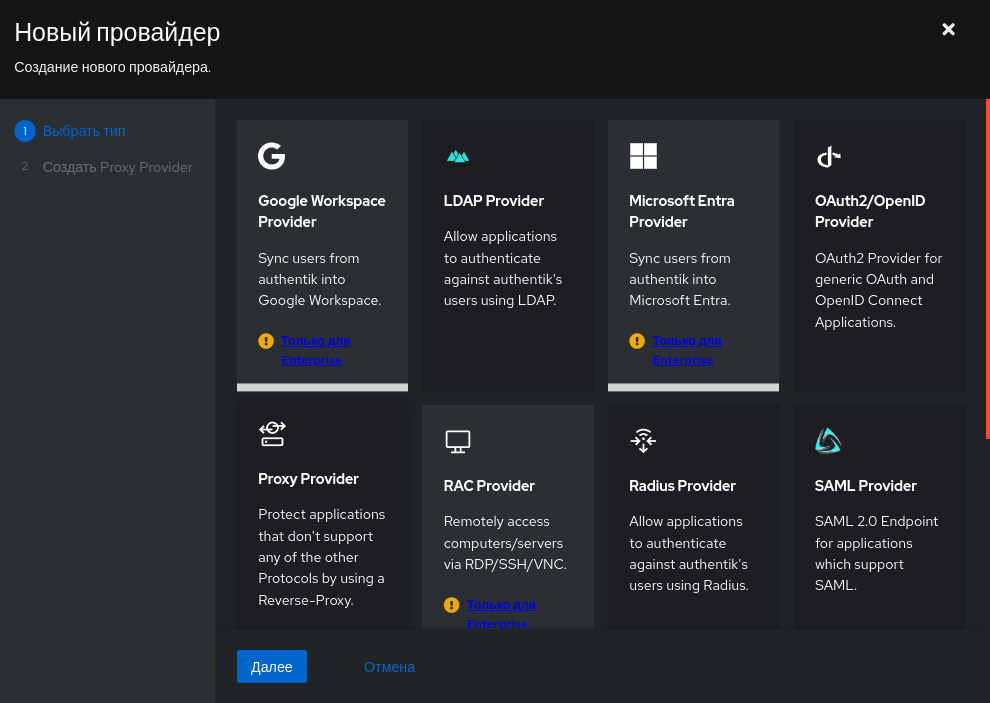Choose the OAuth2/OpenID Provider icon
The image size is (990, 703).
point(828,157)
